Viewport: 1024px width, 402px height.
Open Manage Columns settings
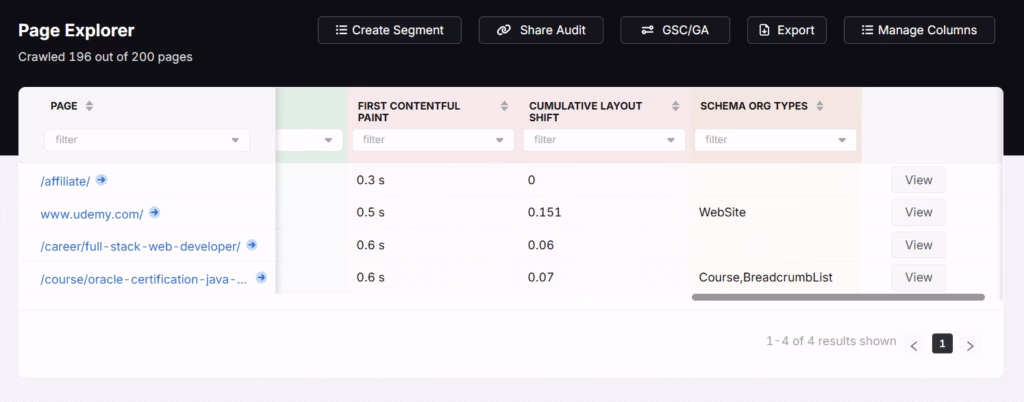click(x=919, y=30)
